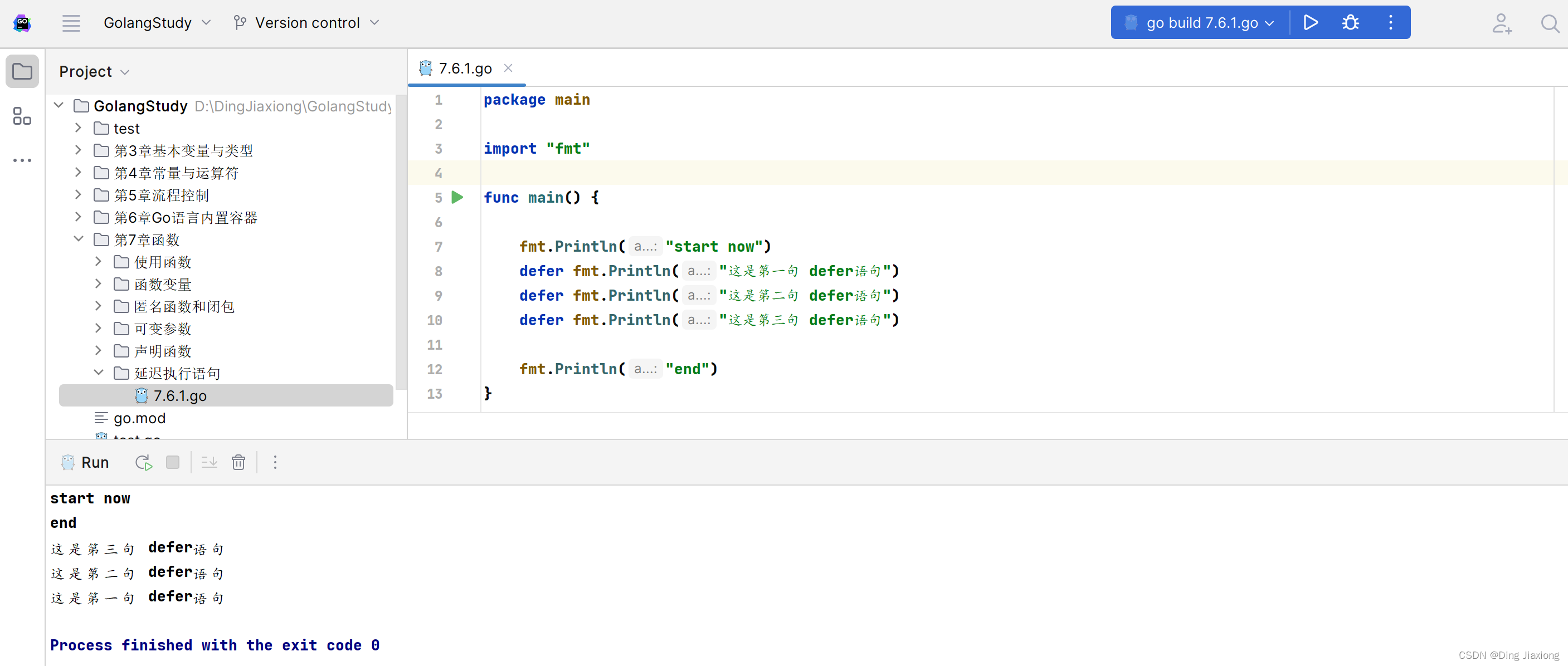Click the Stop process square button
The height and width of the screenshot is (666, 1568).
[x=173, y=462]
